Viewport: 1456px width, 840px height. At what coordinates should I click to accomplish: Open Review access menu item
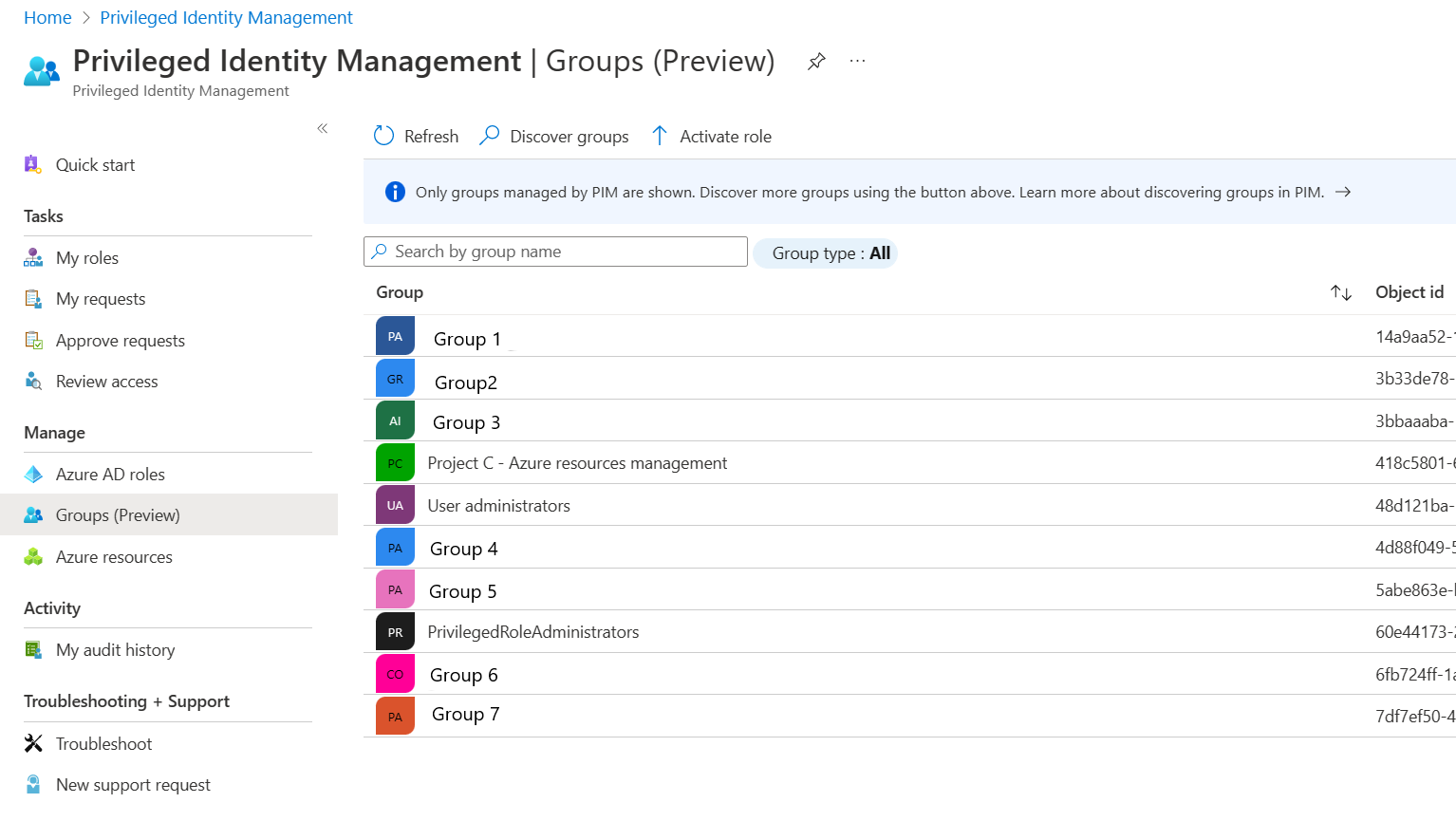coord(107,382)
